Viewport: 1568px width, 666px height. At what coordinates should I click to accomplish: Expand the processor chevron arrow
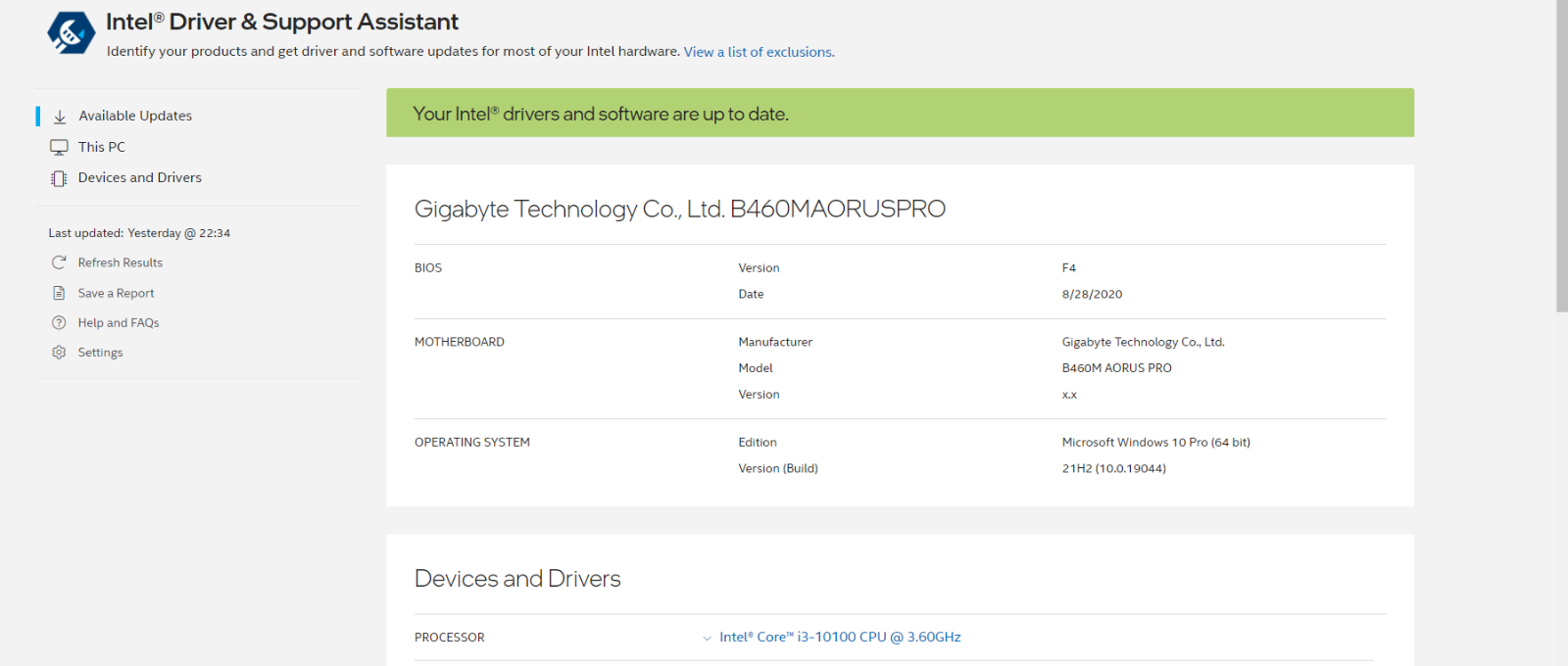pos(707,638)
